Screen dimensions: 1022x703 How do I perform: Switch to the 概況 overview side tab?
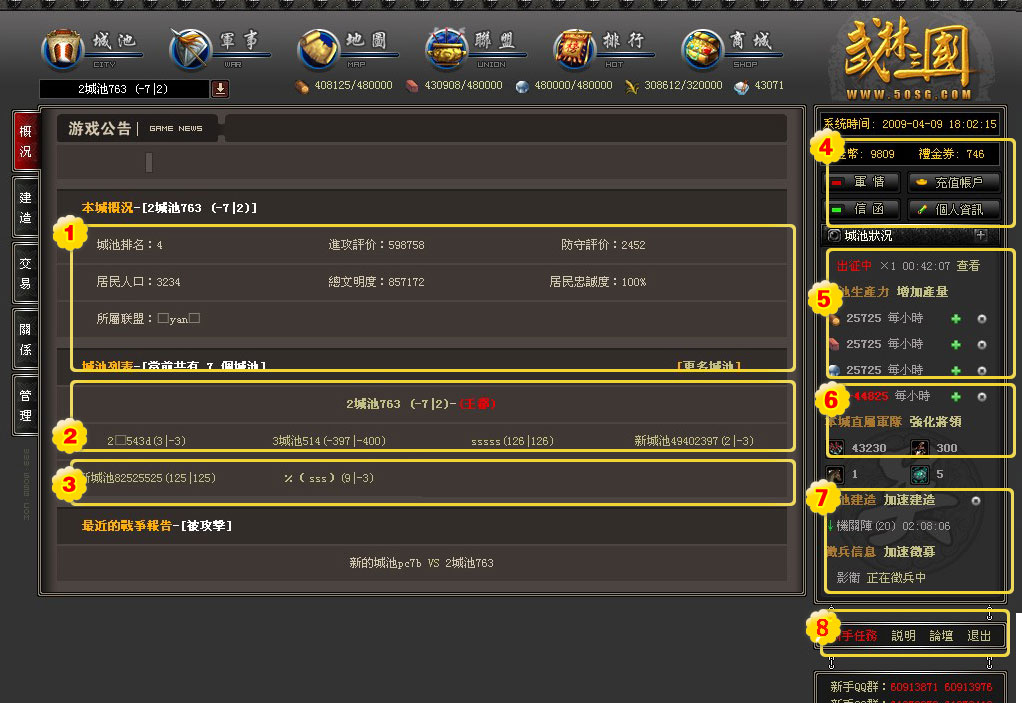click(25, 141)
